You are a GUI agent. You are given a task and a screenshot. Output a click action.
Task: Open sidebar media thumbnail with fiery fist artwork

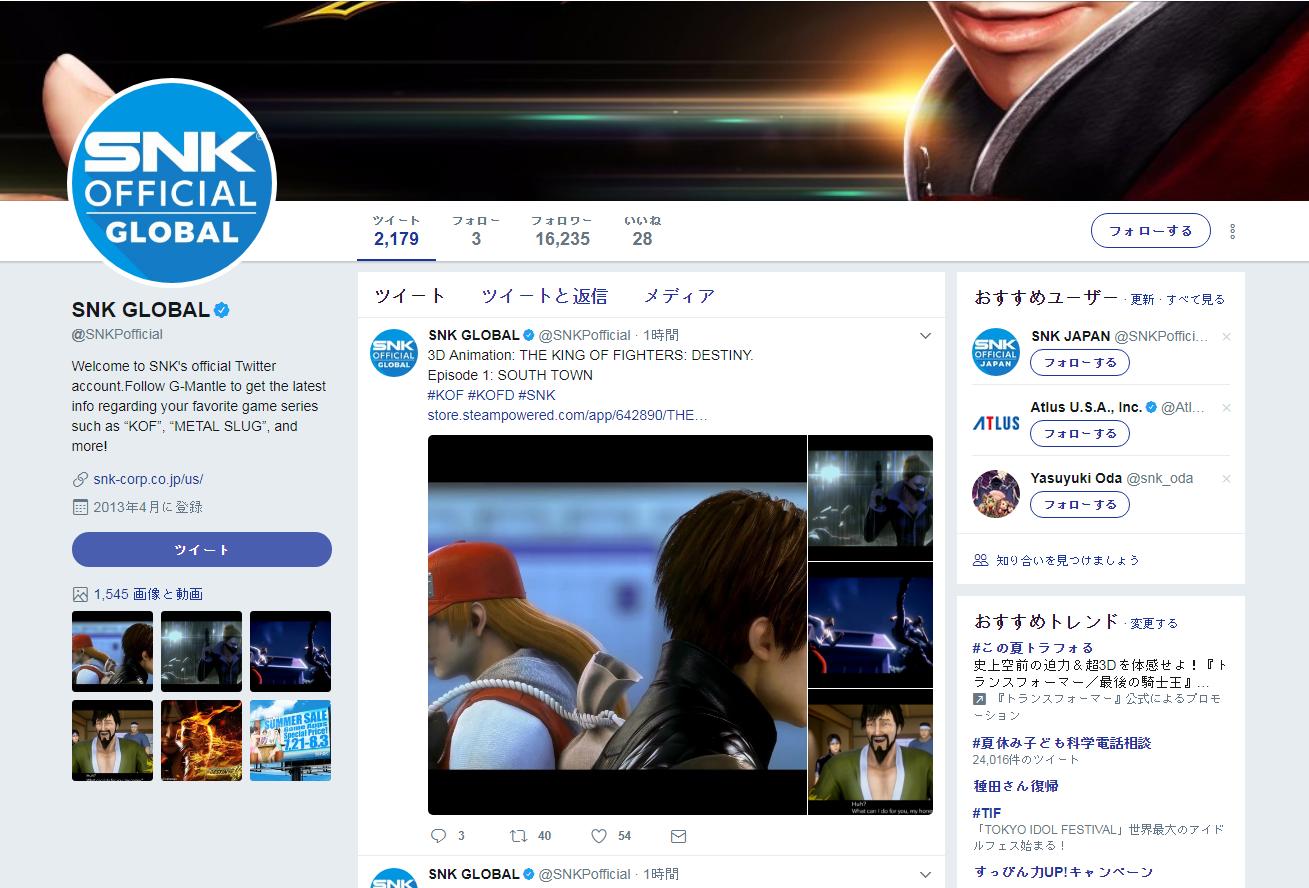tap(202, 740)
